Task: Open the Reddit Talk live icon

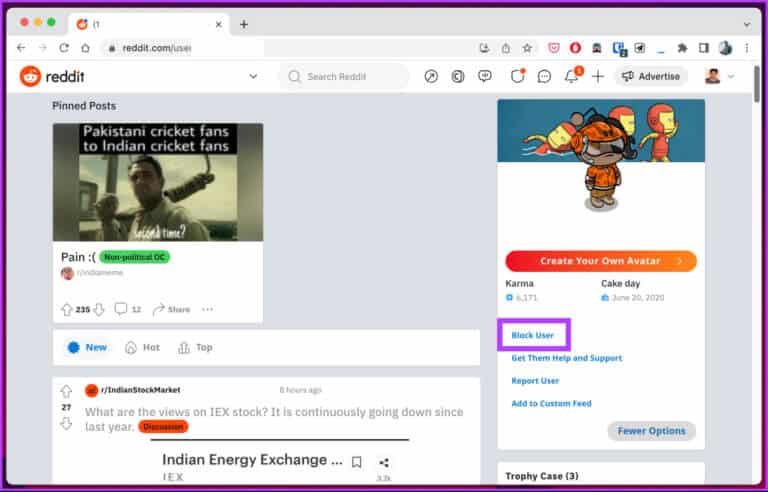Action: [485, 76]
